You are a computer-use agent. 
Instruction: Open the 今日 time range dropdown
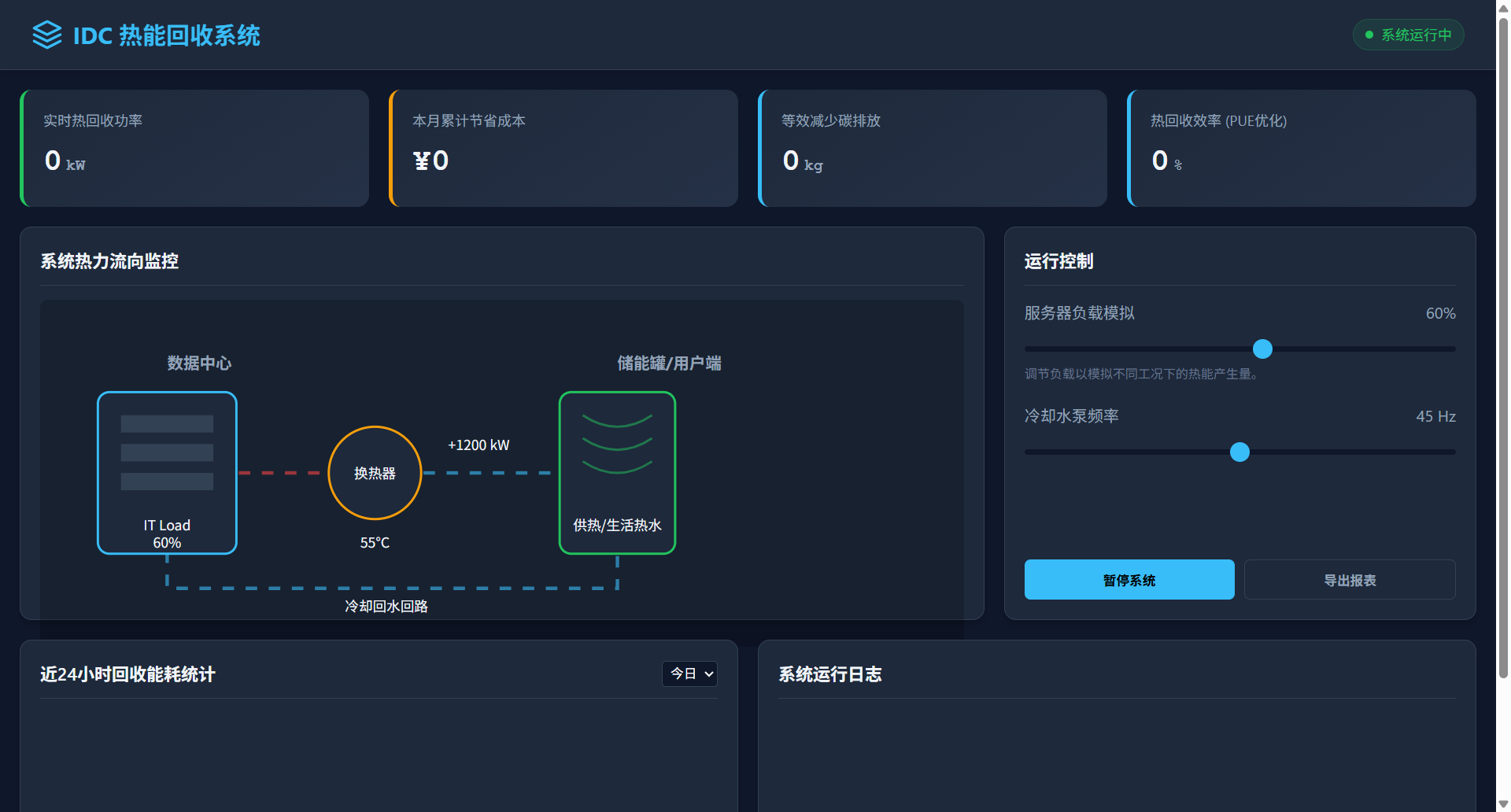[689, 674]
